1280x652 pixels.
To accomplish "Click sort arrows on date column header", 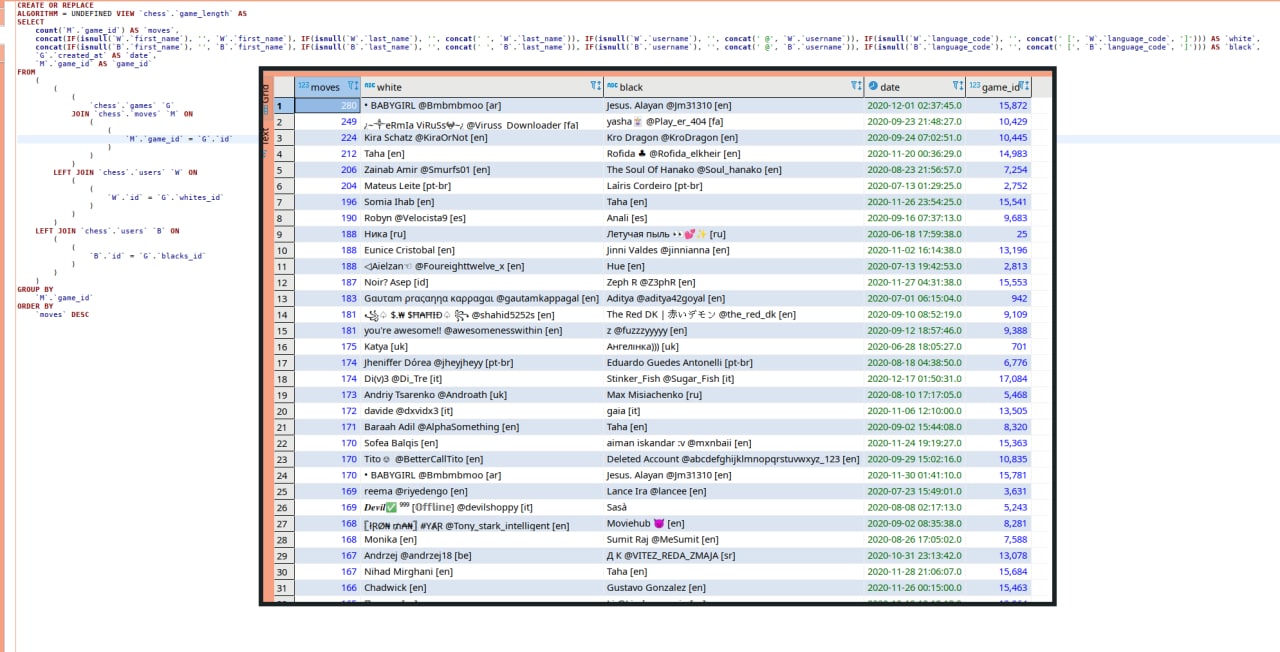I will (961, 86).
